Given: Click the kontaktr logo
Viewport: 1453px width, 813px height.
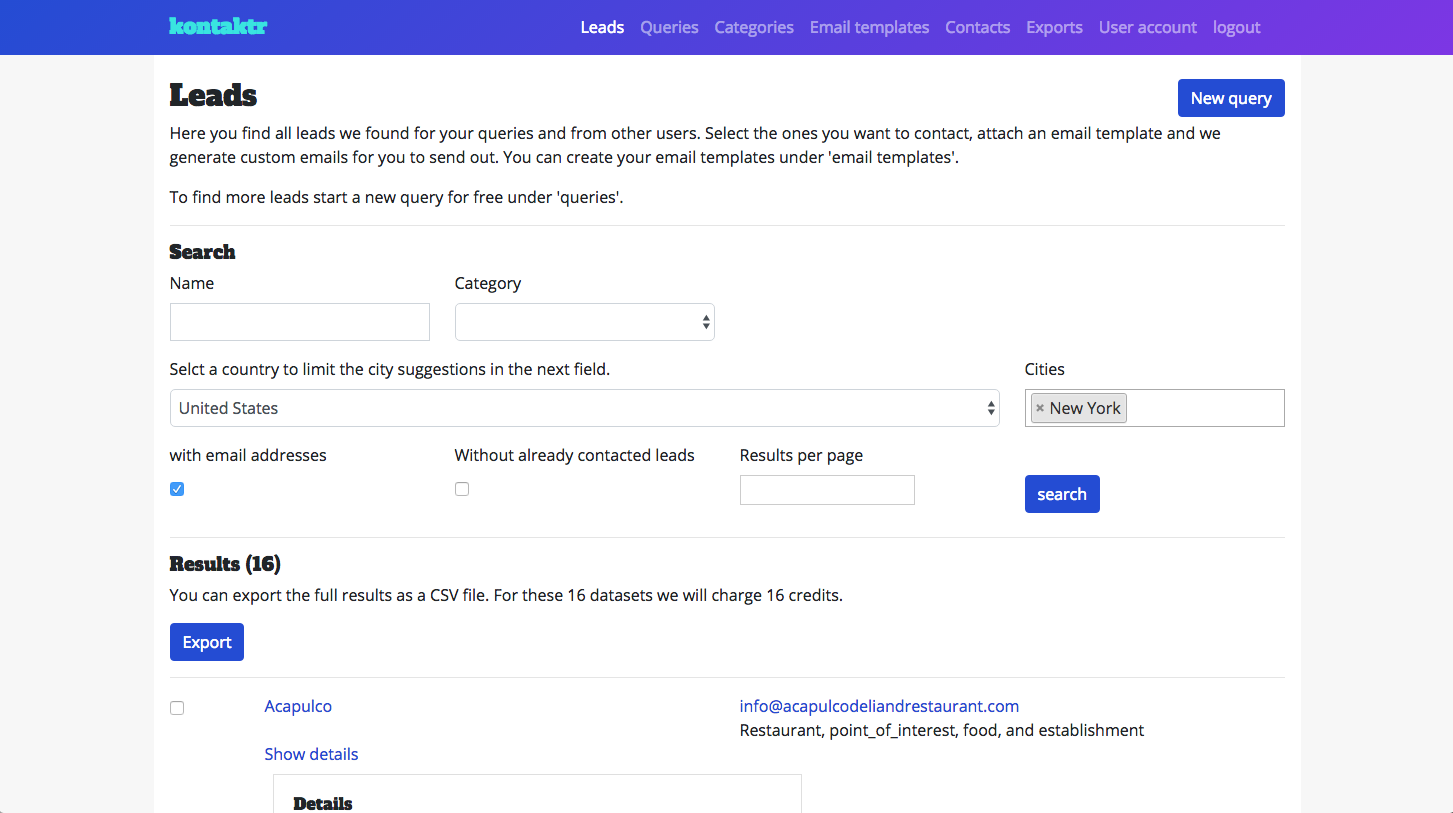Looking at the screenshot, I should tap(218, 26).
